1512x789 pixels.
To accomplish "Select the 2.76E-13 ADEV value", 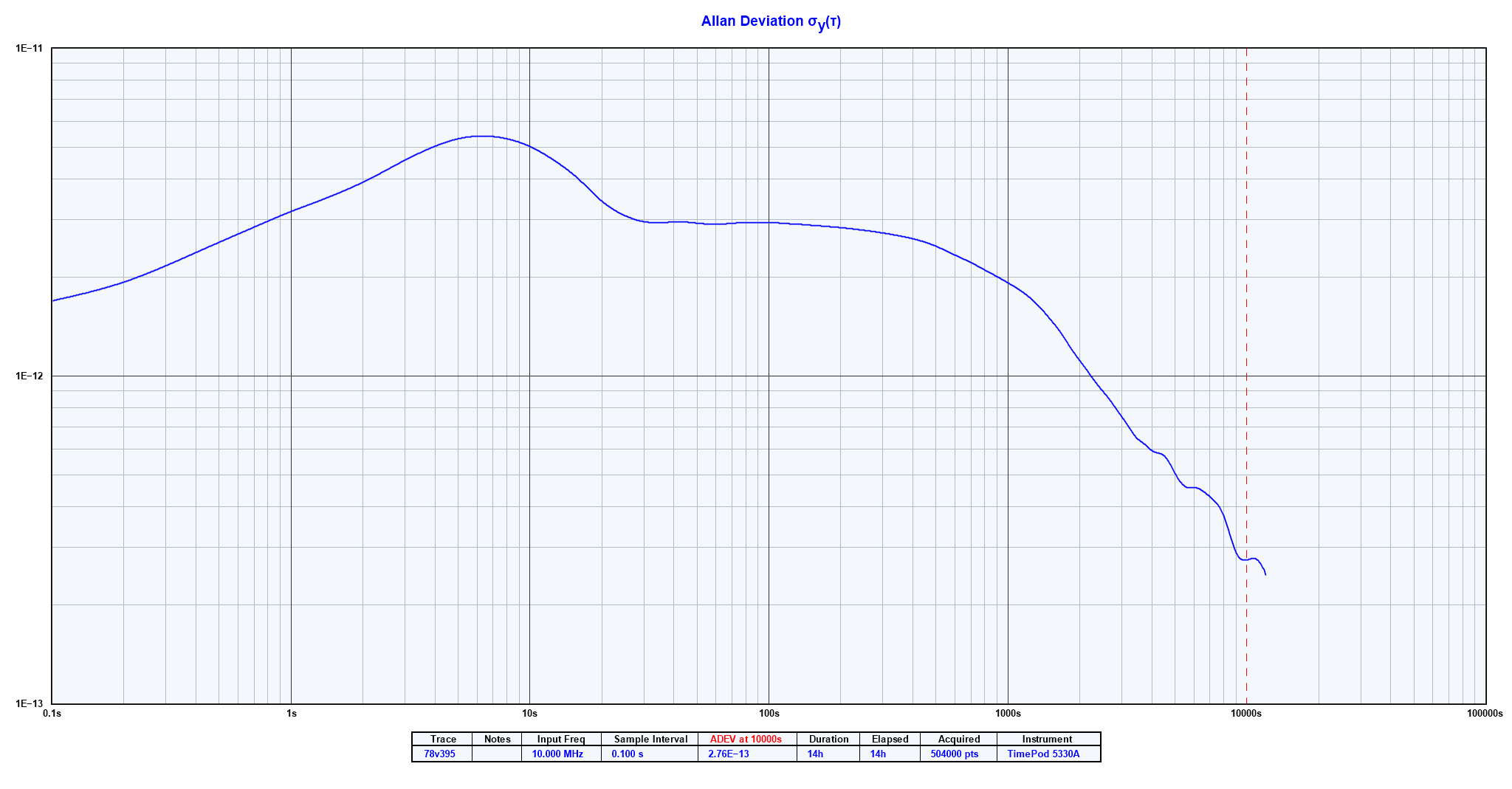I will coord(729,754).
